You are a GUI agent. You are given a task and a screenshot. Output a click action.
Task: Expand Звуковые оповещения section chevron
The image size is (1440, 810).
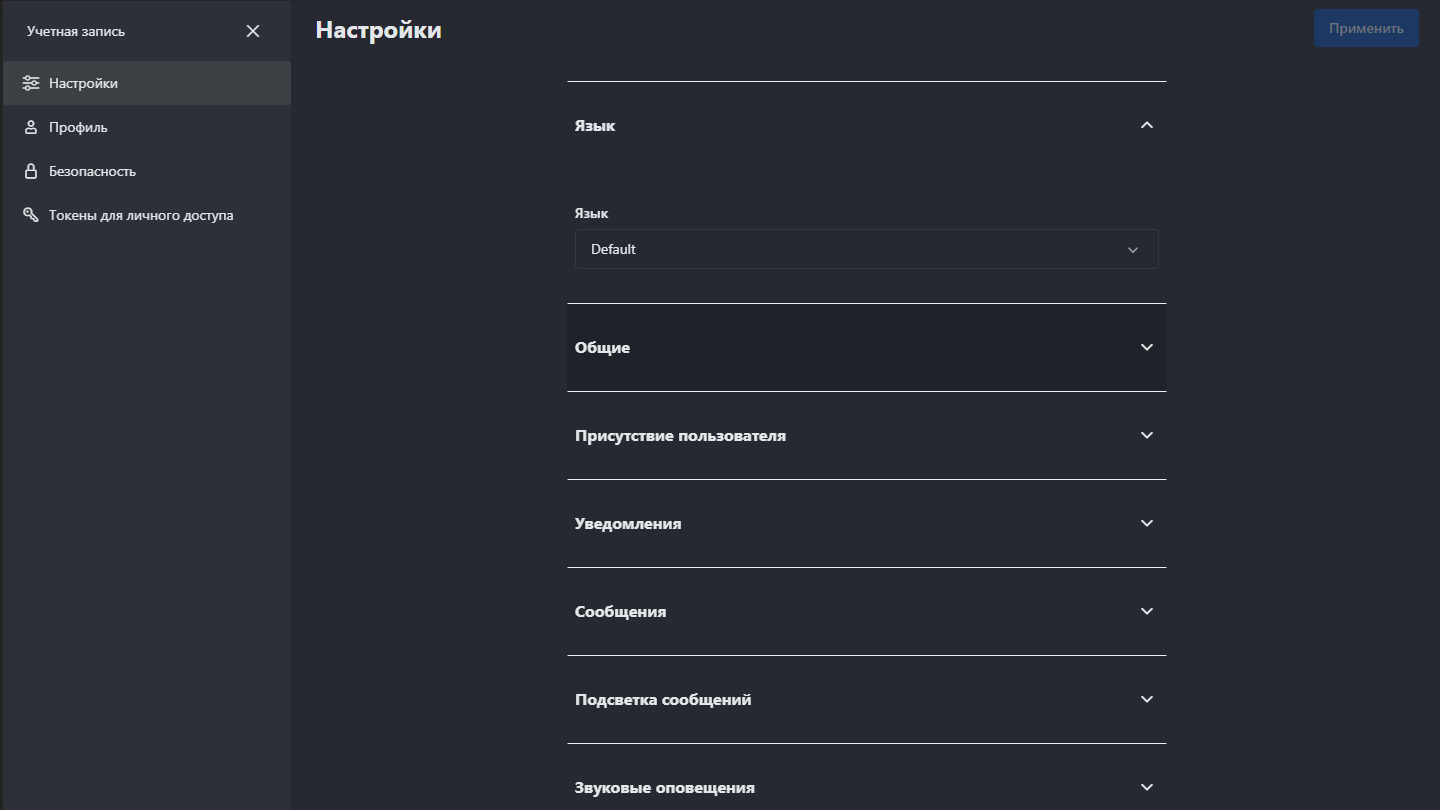1147,787
